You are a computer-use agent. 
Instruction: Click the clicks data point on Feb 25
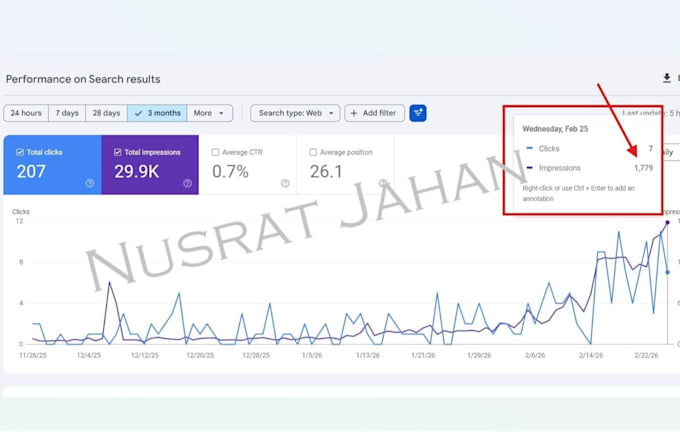[667, 272]
